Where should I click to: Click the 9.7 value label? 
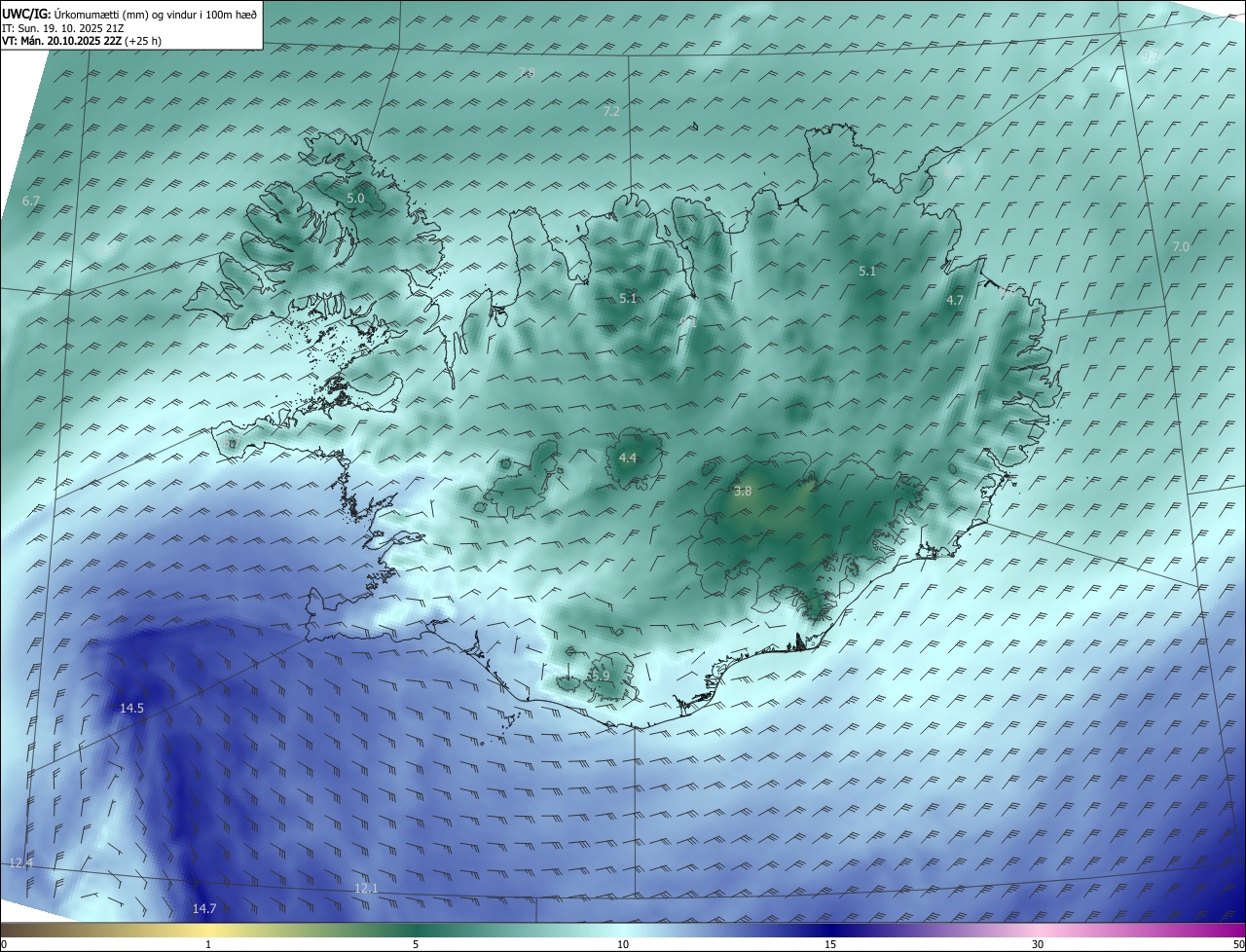pos(1151,57)
